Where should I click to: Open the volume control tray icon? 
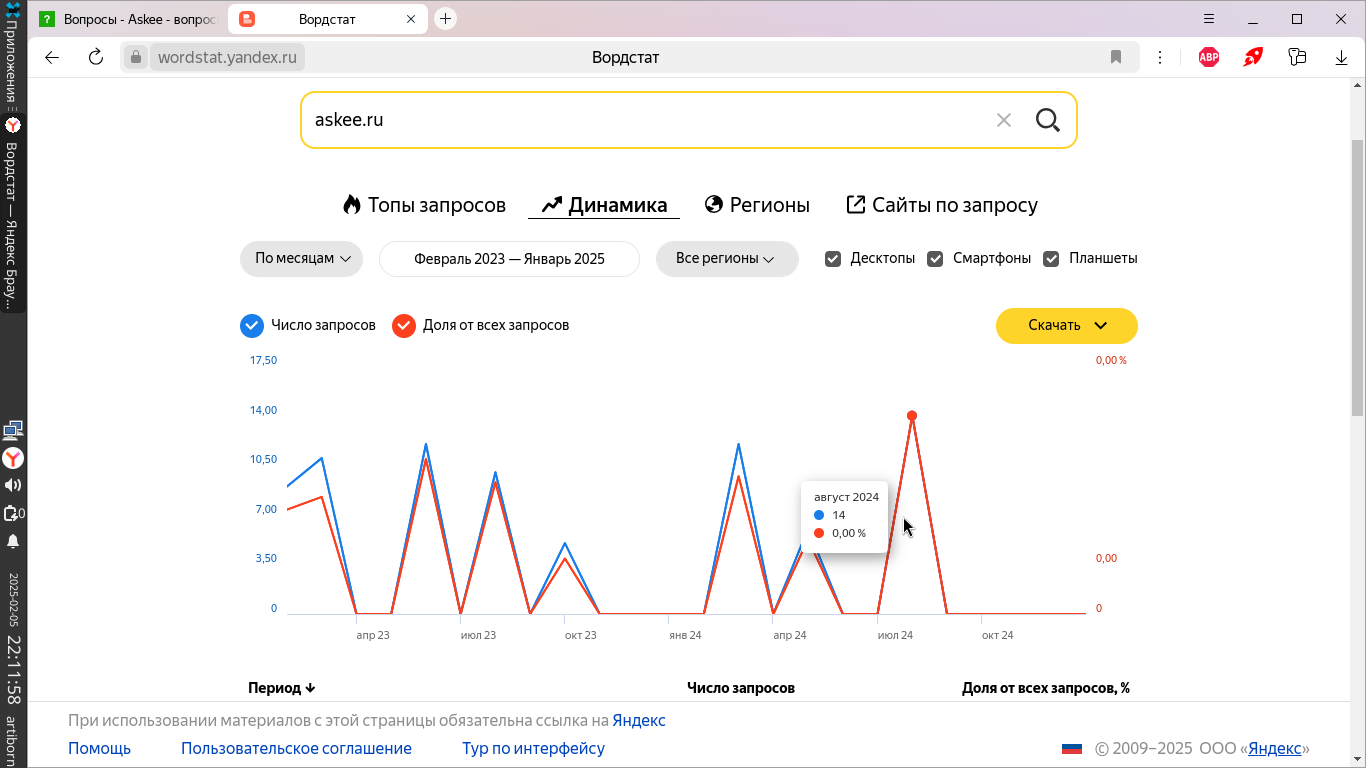13,485
